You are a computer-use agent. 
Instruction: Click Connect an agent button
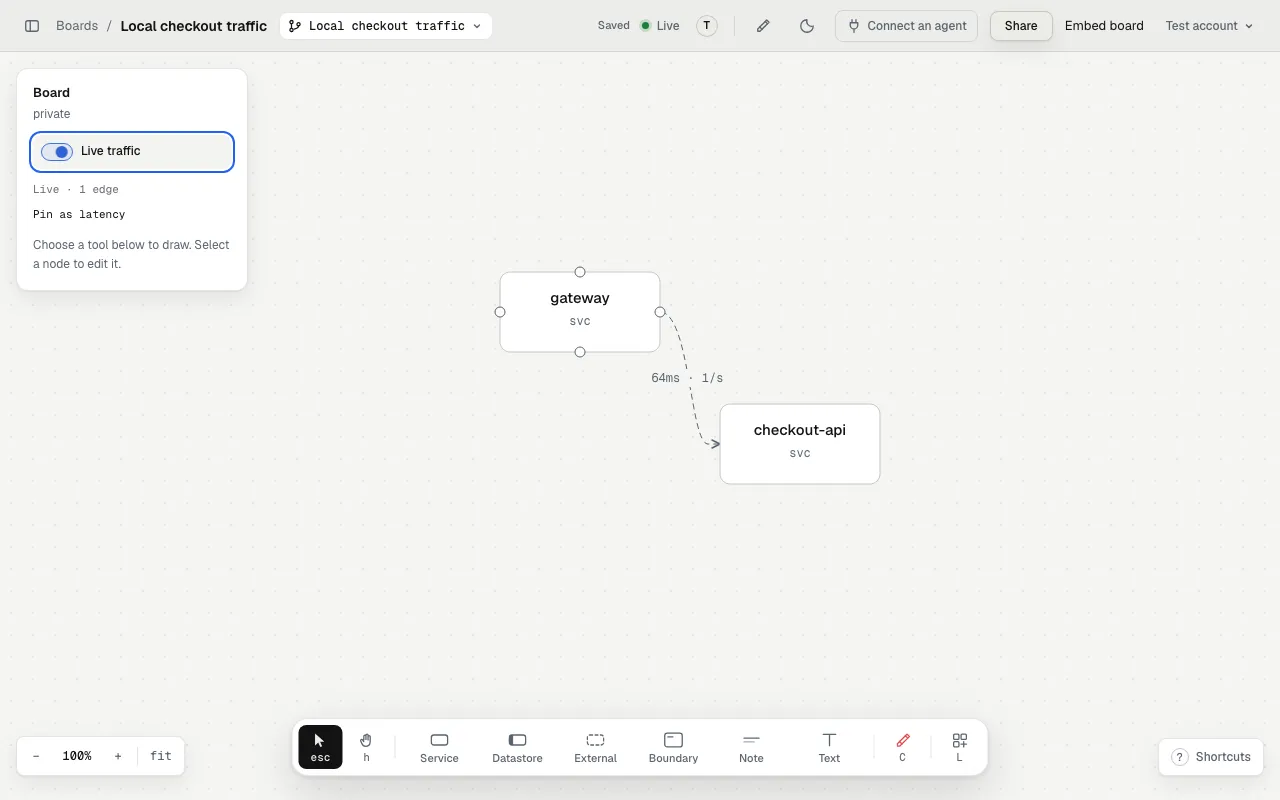pos(906,26)
